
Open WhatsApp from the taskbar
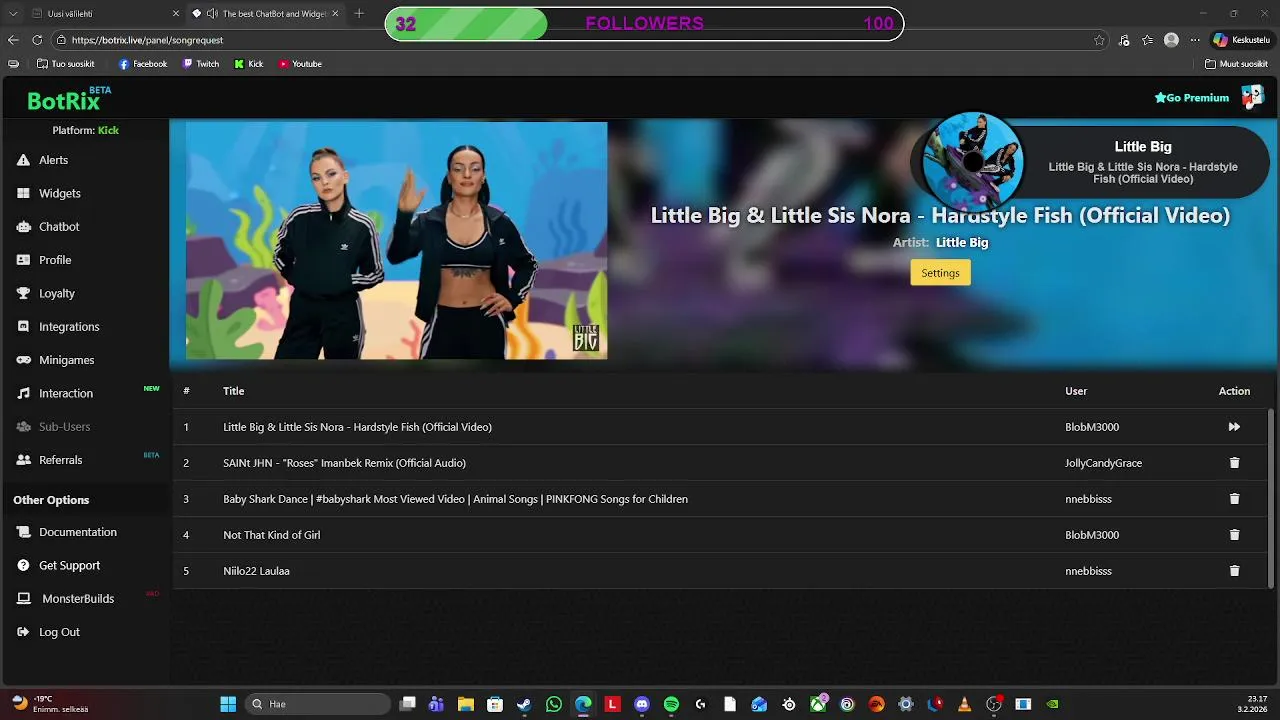click(x=554, y=704)
